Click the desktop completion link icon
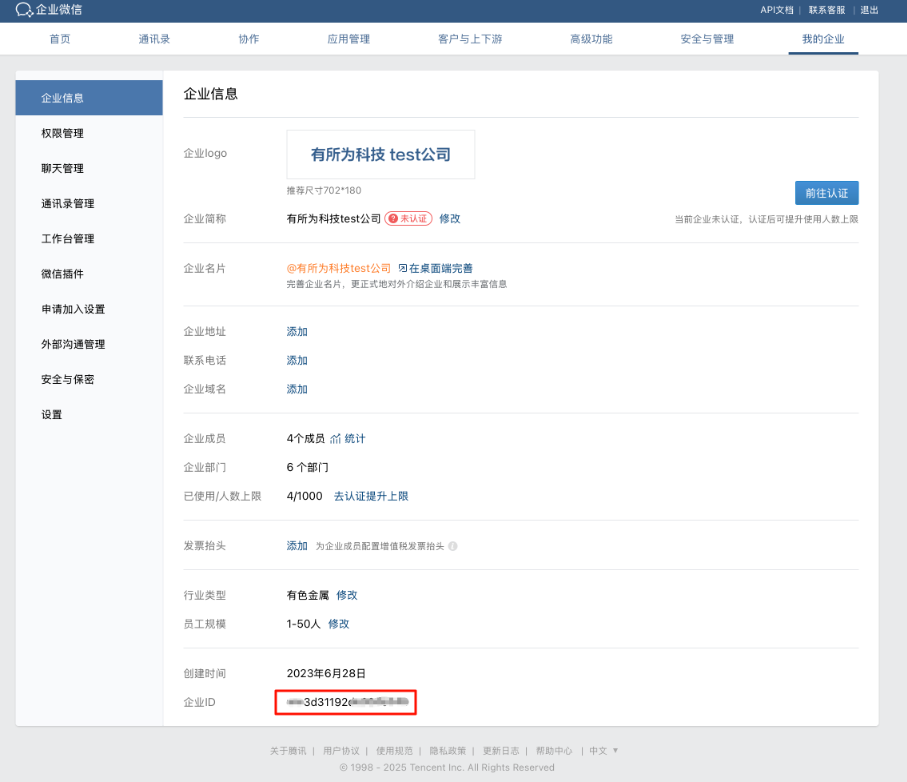This screenshot has height=782, width=907. click(x=403, y=269)
